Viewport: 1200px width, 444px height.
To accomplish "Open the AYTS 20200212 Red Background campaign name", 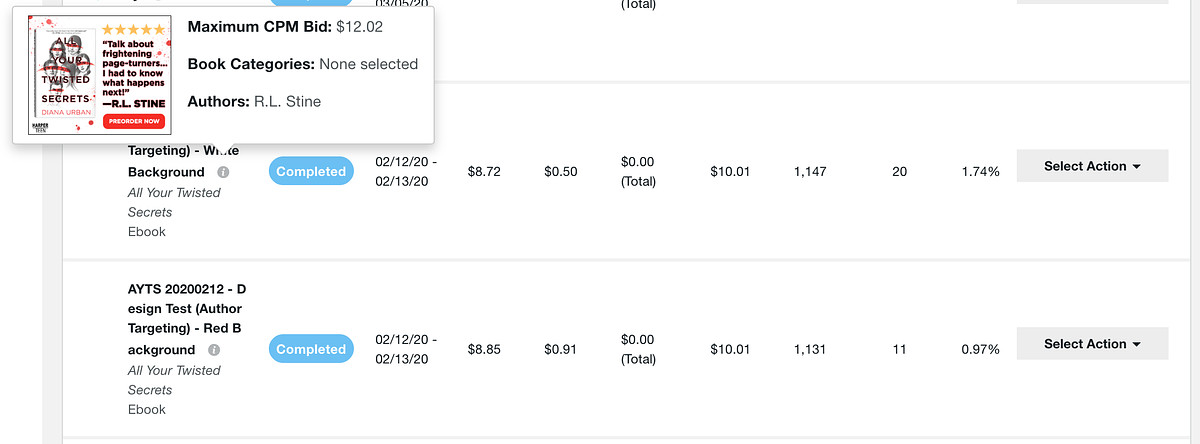I will click(185, 319).
